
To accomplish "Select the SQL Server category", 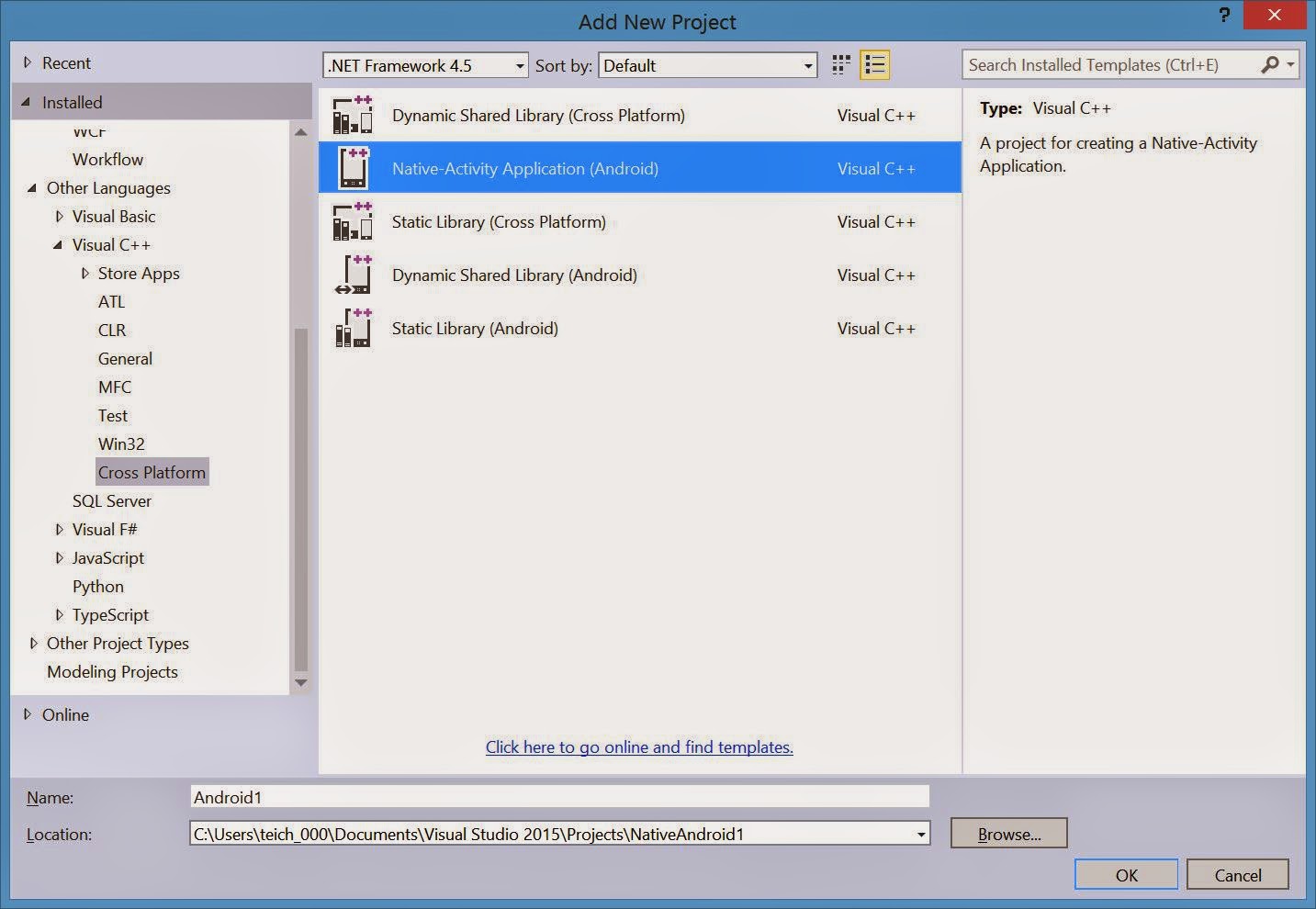I will point(112,500).
